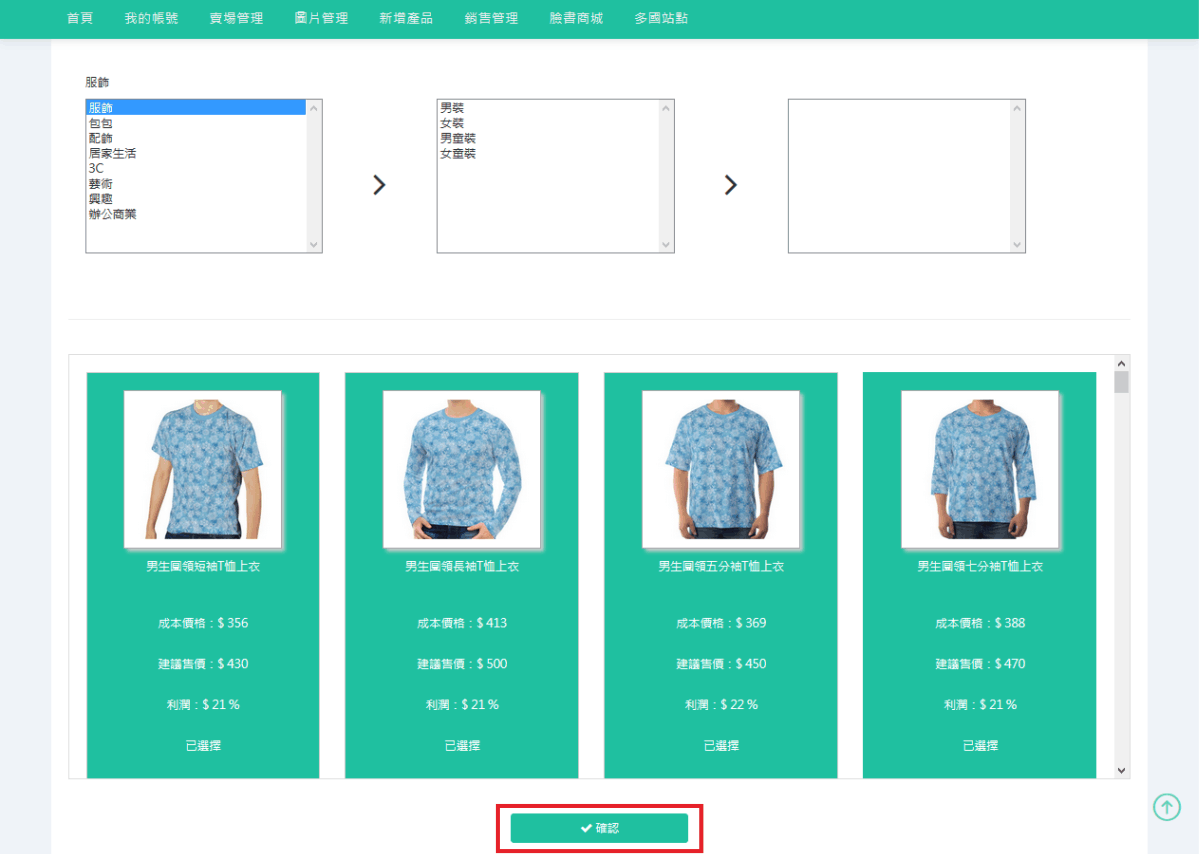This screenshot has width=1199, height=854.
Task: Click the 五分袖 T-shirt thumbnail
Action: [x=720, y=468]
